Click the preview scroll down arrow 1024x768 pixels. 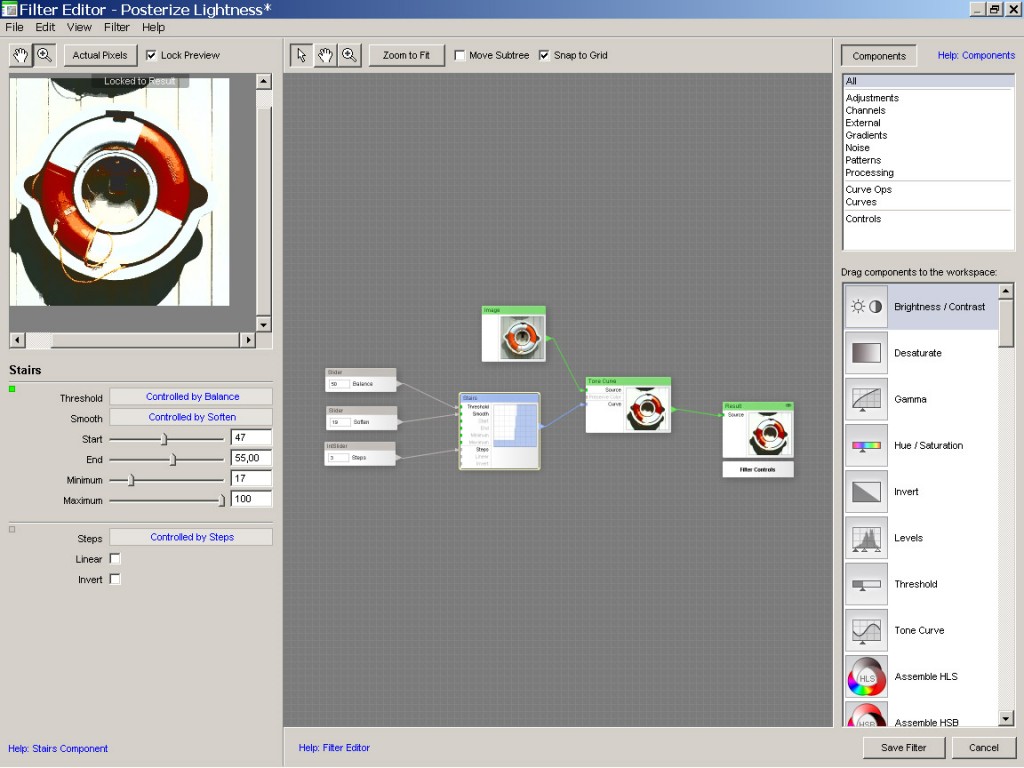pos(263,325)
